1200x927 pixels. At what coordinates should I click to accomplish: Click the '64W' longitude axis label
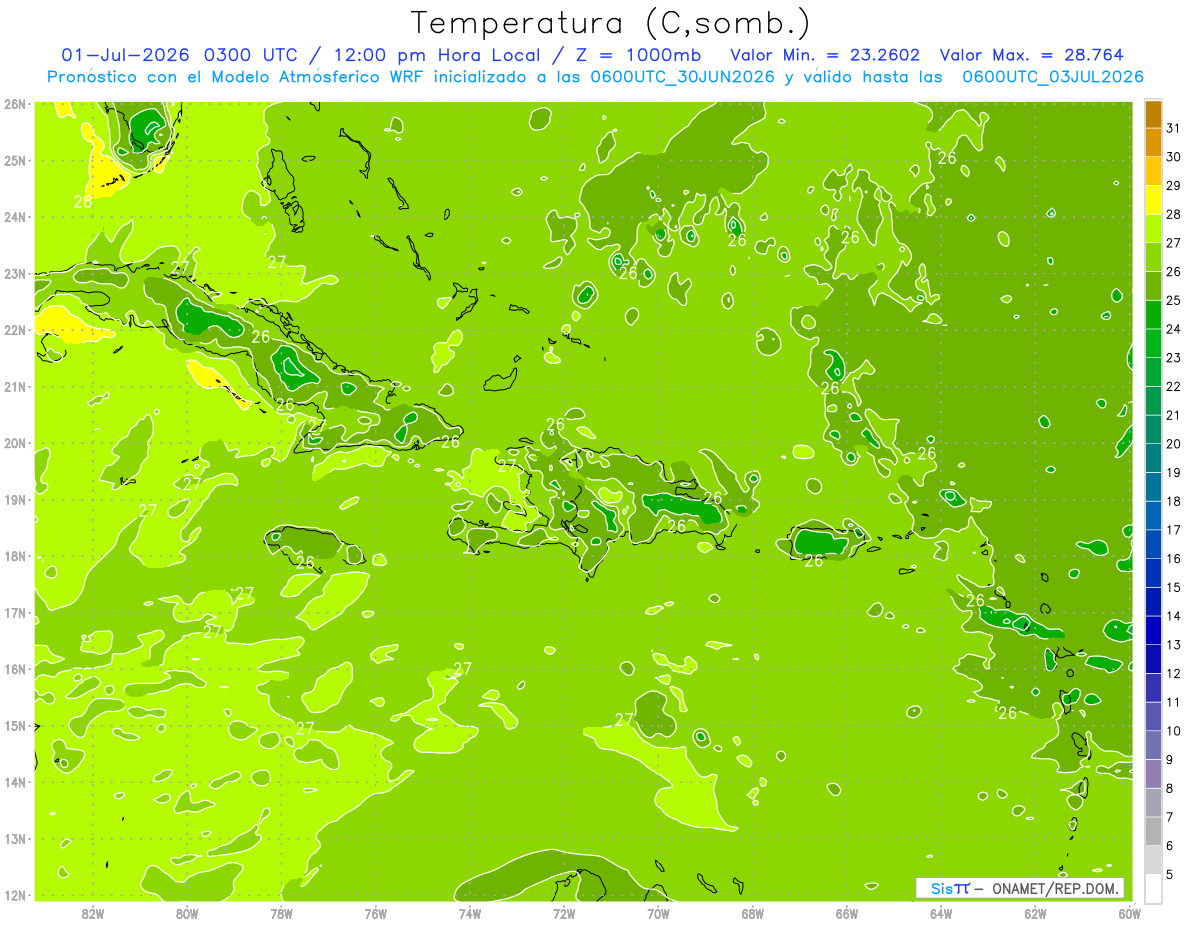pyautogui.click(x=941, y=912)
